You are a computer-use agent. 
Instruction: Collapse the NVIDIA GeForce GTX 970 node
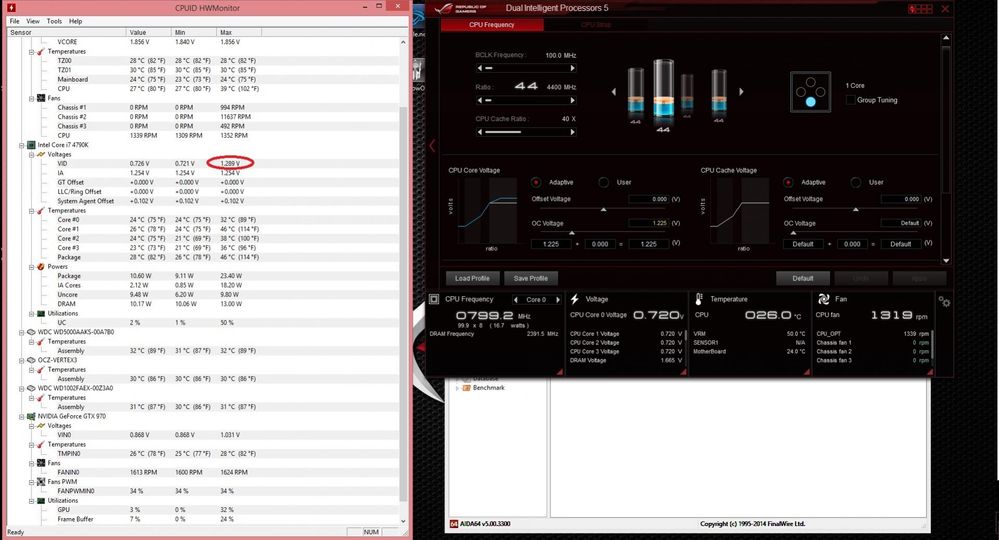(22, 416)
